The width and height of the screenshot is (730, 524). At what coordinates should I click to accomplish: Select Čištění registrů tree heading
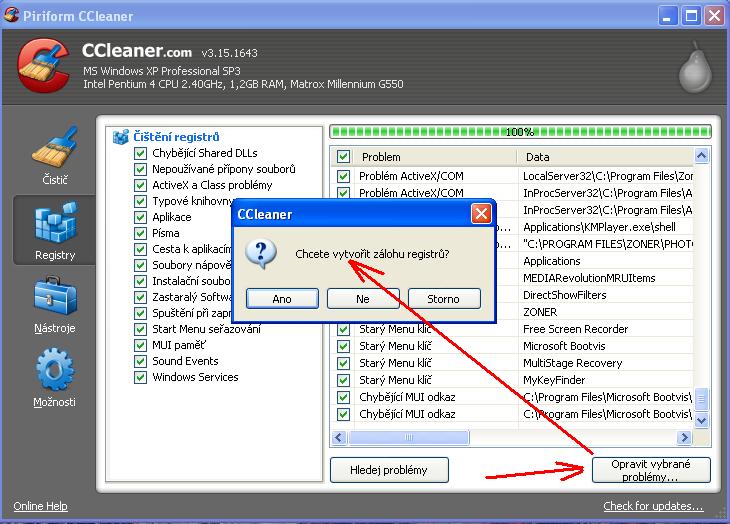tap(176, 137)
